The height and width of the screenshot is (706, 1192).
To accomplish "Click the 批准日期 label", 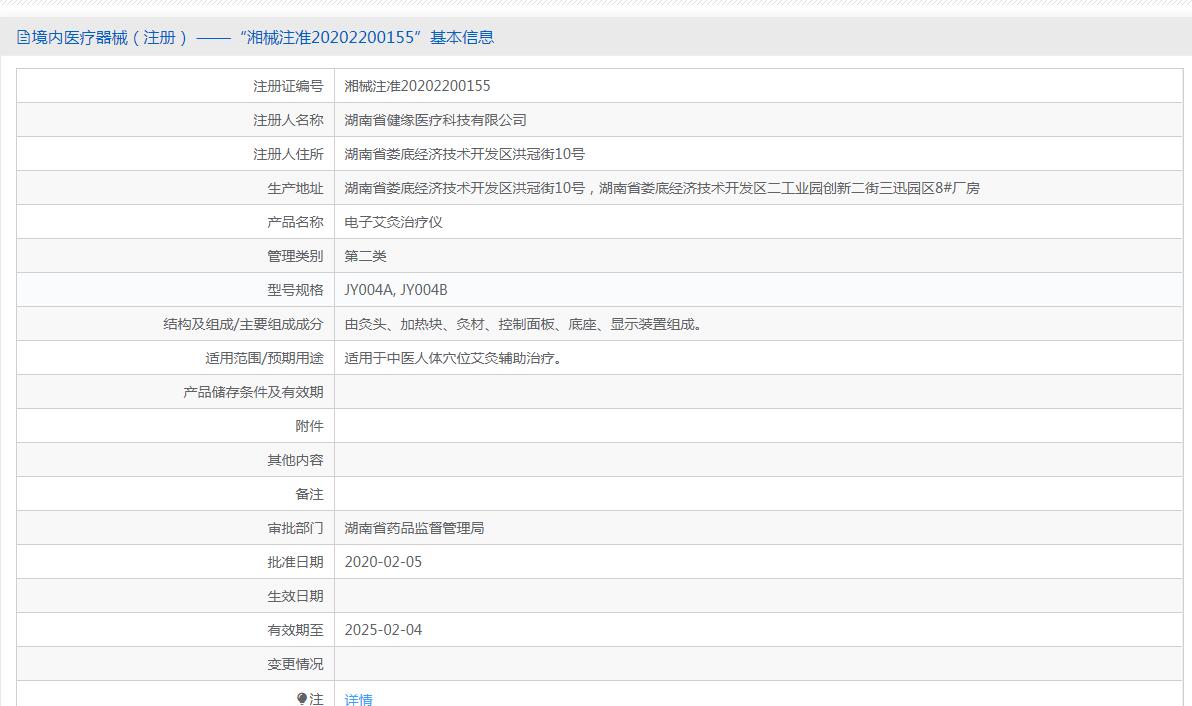I will pos(295,562).
